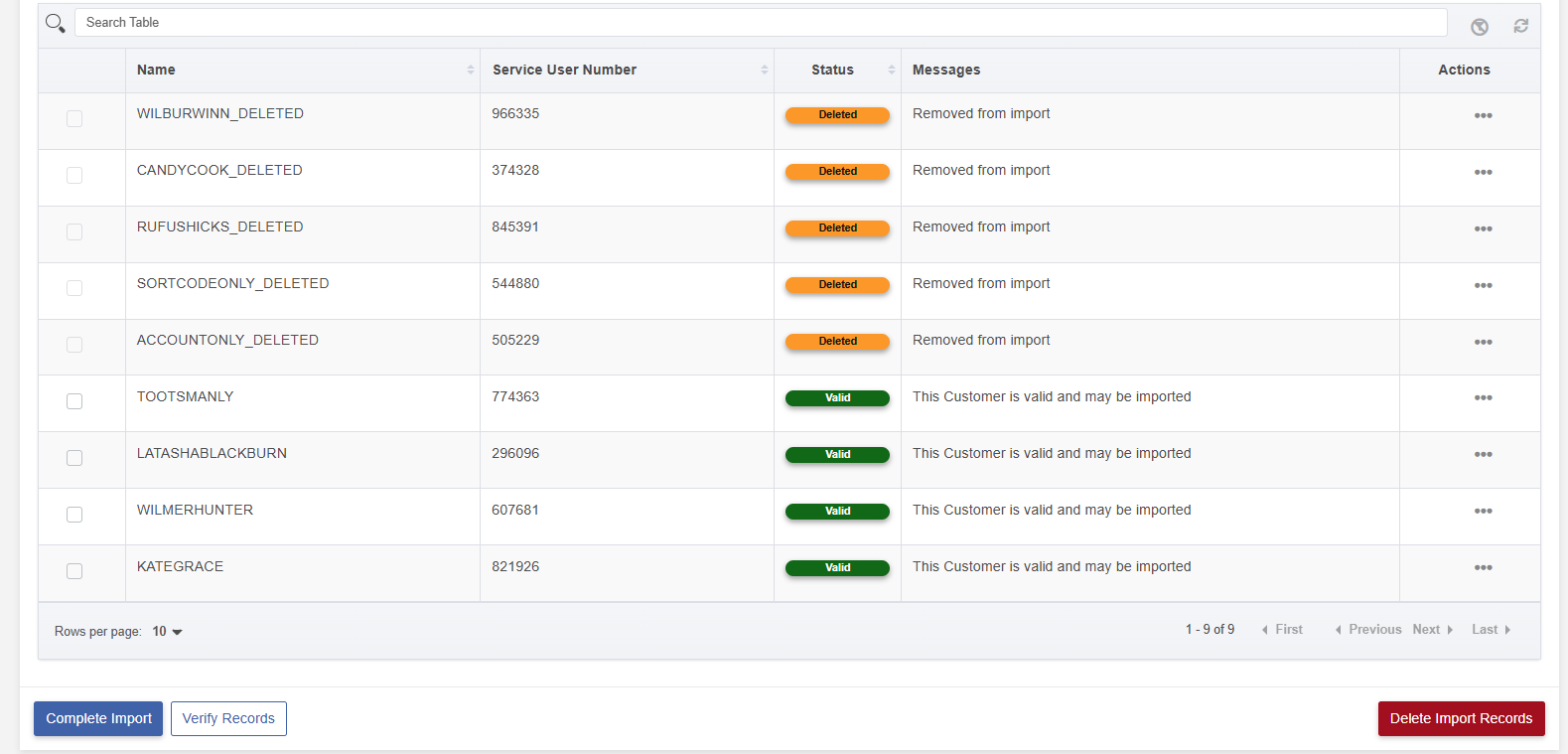This screenshot has height=754, width=1568.
Task: Click the search magnifier icon
Action: [x=56, y=23]
